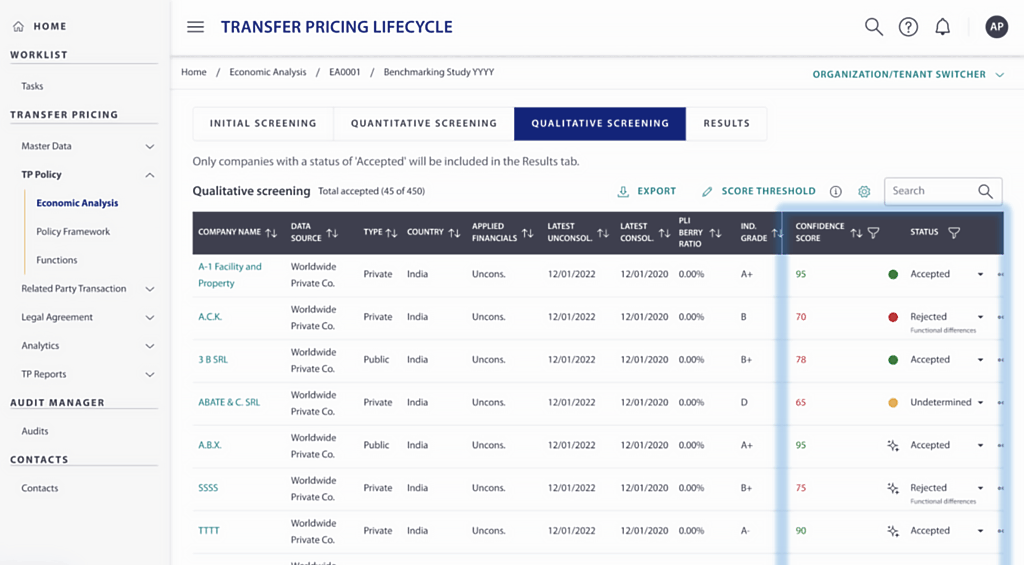Filter the Status column
This screenshot has width=1024, height=565.
(x=953, y=233)
